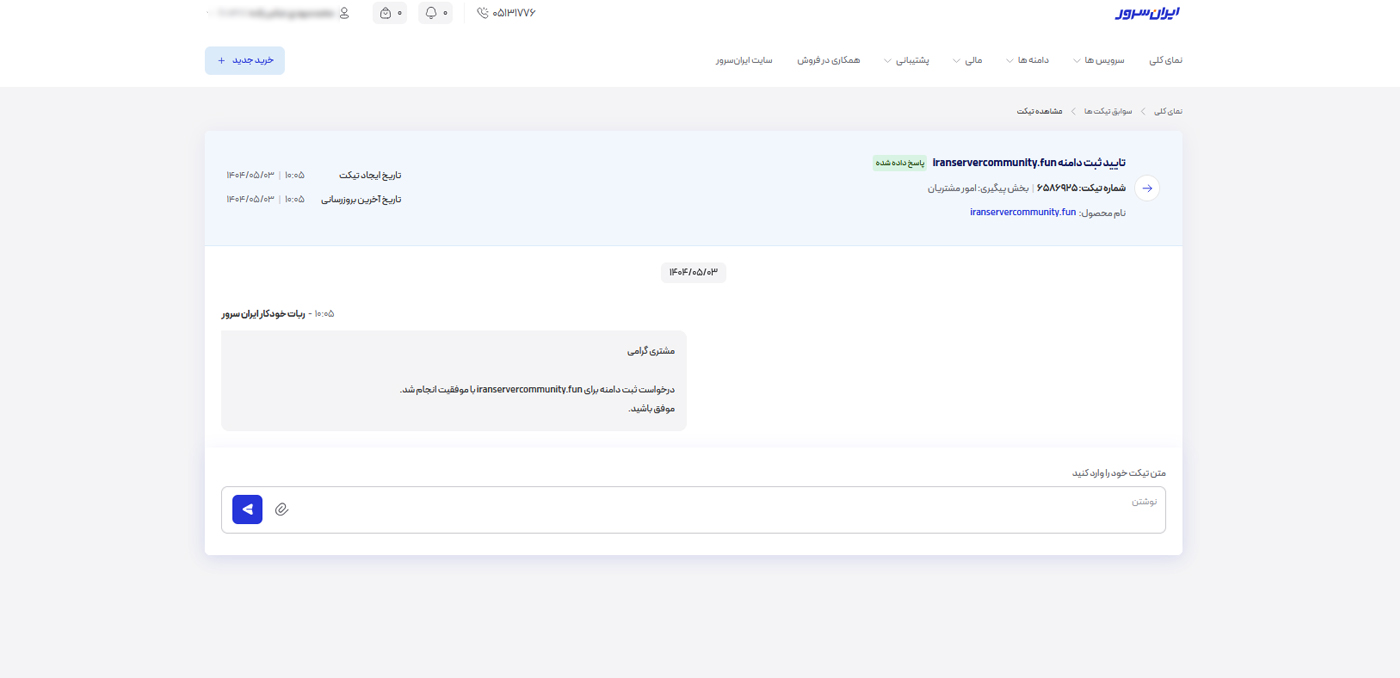1400x678 pixels.
Task: Go to نمای کلی in navigation bar
Action: 1165,60
